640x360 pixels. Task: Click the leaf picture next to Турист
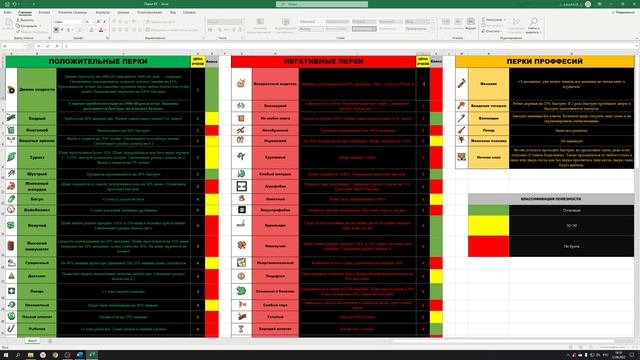pos(11,157)
